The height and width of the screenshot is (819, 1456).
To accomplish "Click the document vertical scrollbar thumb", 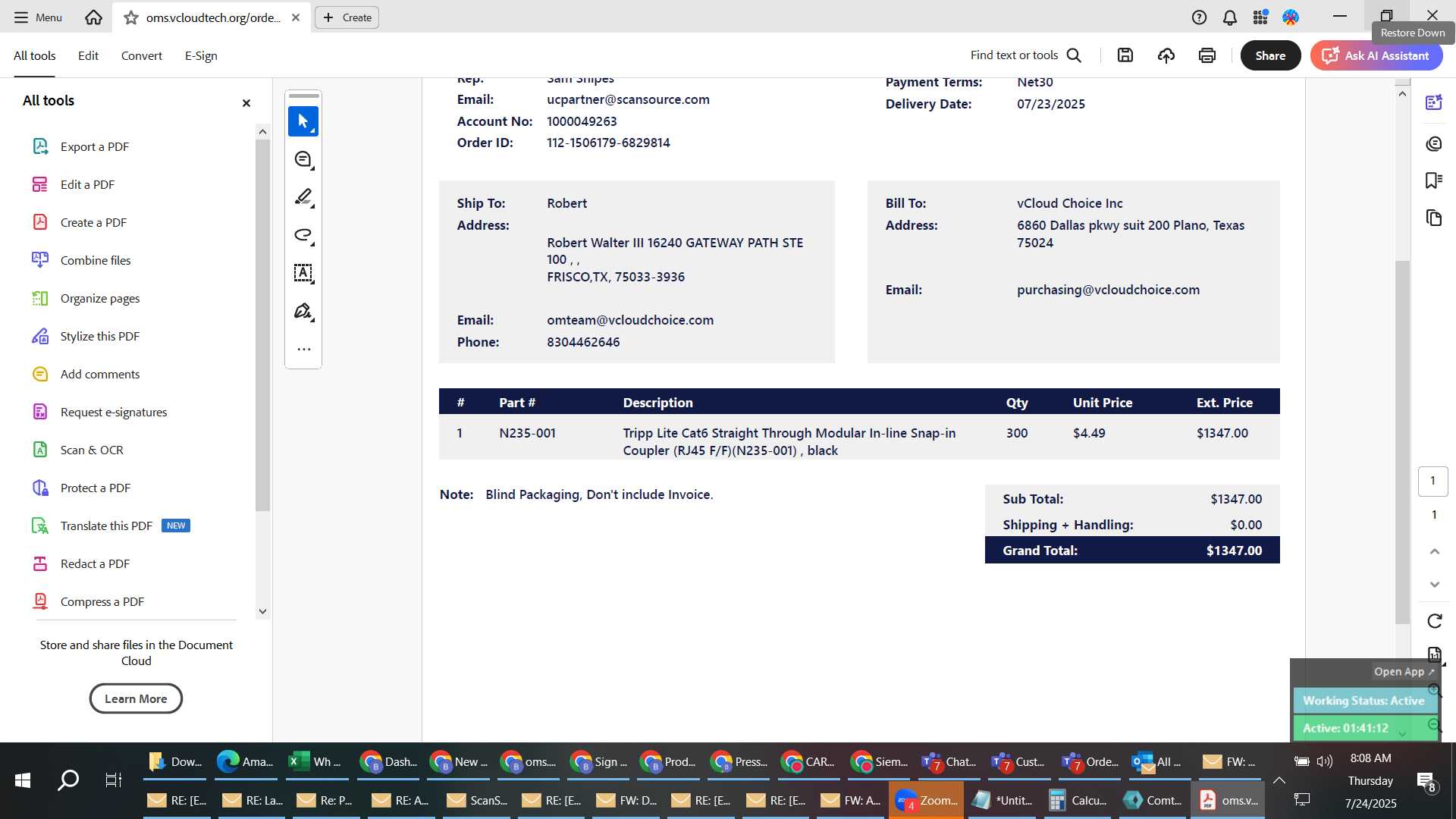I will click(1402, 442).
